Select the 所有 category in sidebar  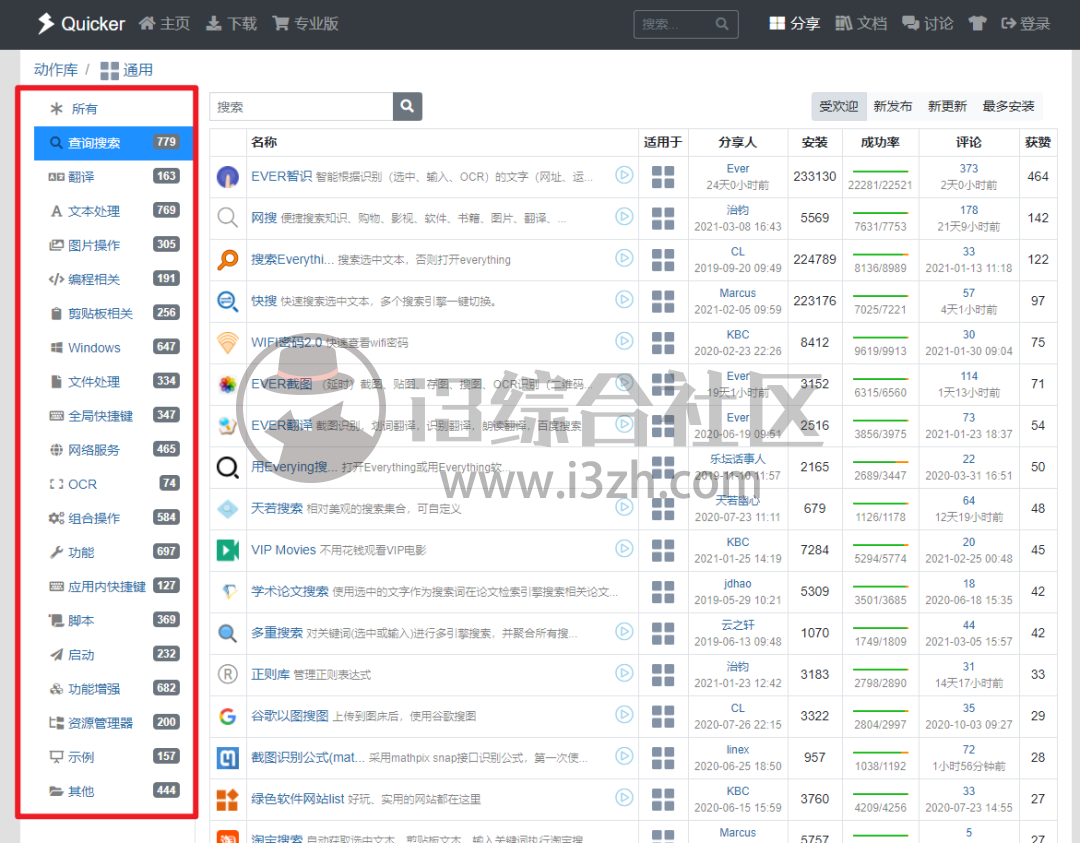point(114,109)
